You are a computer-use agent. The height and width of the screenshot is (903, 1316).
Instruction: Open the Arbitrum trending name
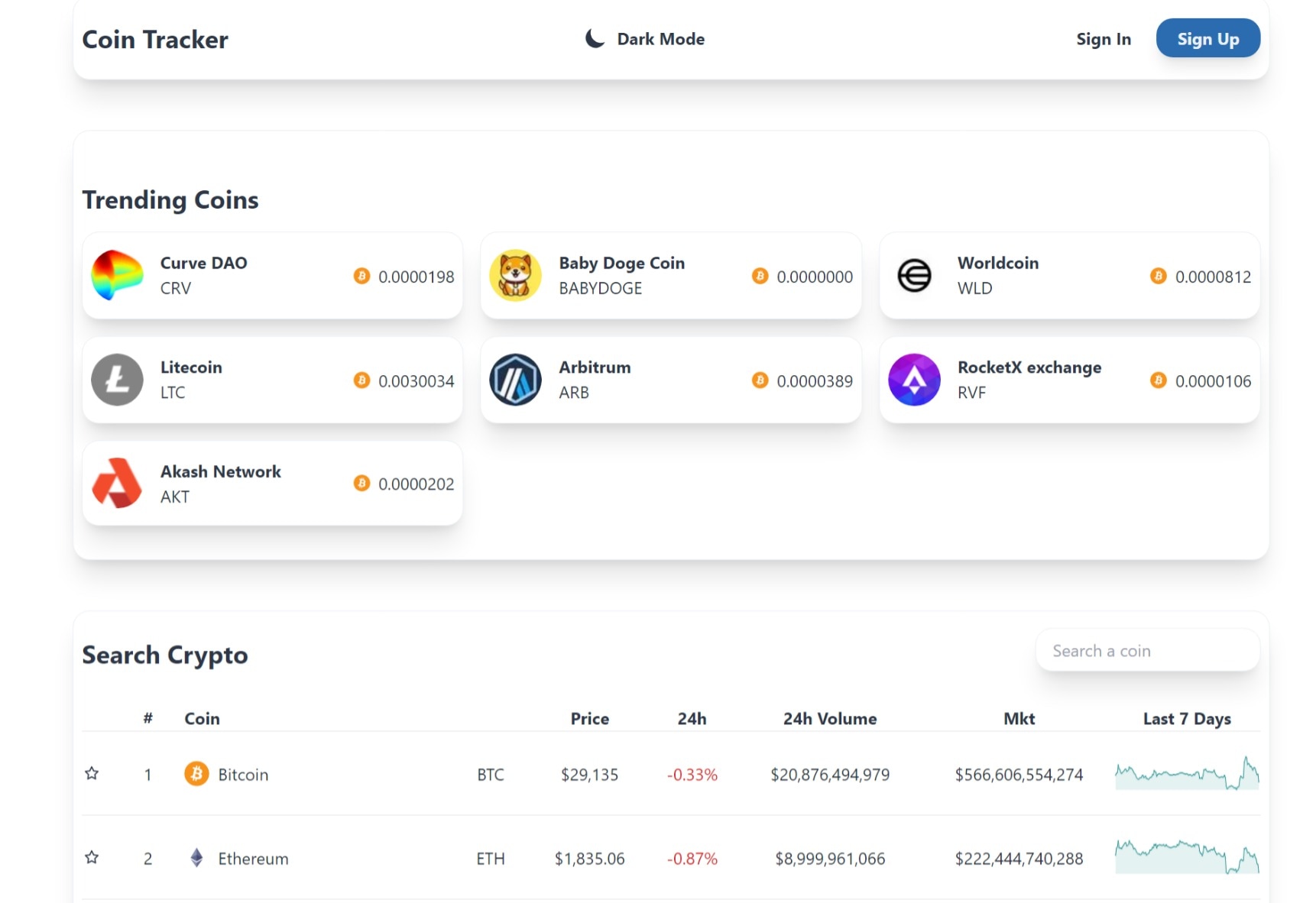point(595,367)
